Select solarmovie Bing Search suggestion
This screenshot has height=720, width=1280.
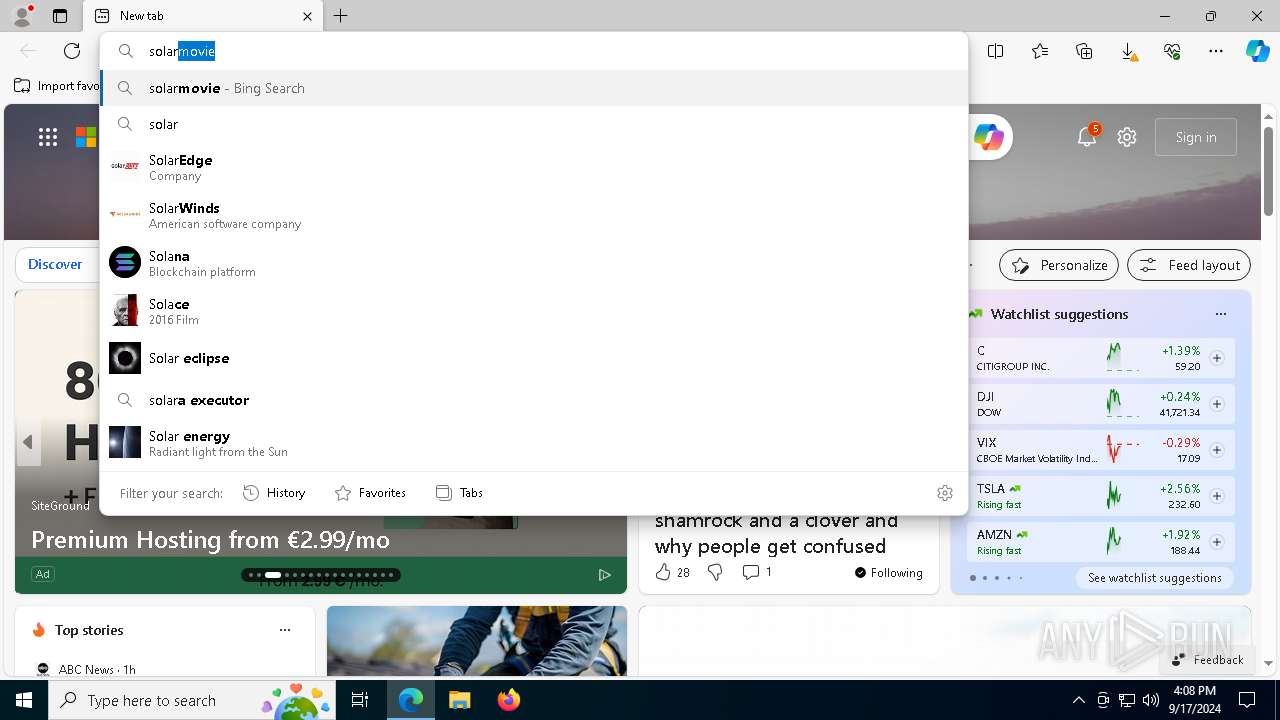[534, 88]
